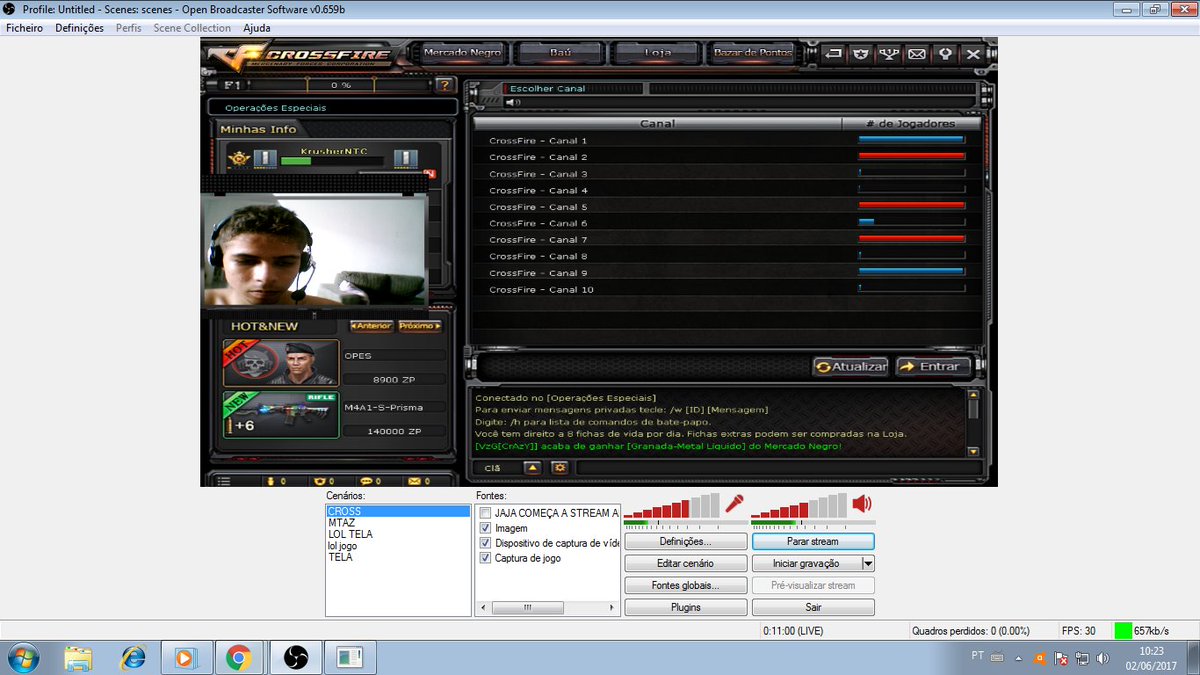Open CrossFire mask icon in top bar

tap(860, 54)
